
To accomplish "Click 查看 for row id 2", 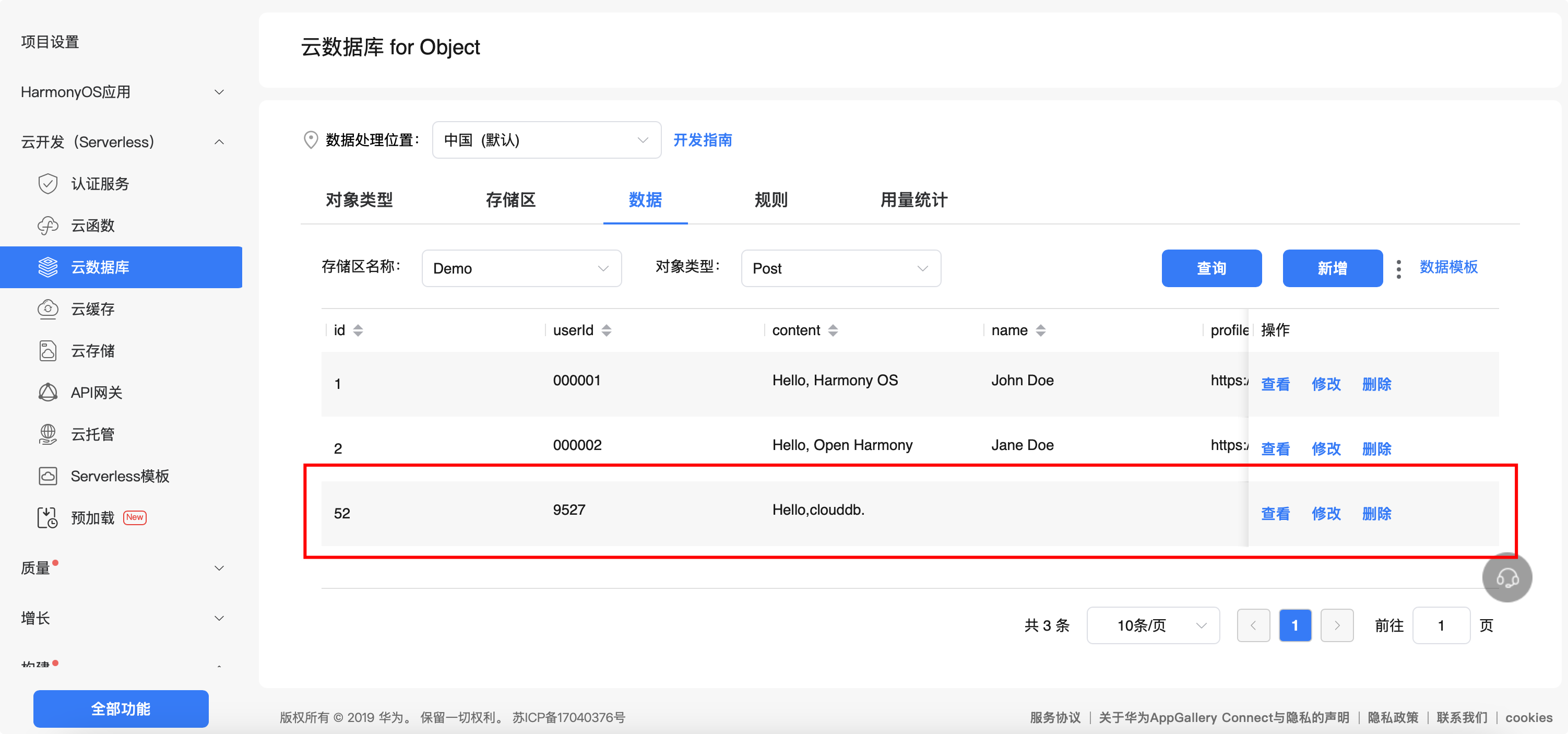I will tap(1275, 449).
